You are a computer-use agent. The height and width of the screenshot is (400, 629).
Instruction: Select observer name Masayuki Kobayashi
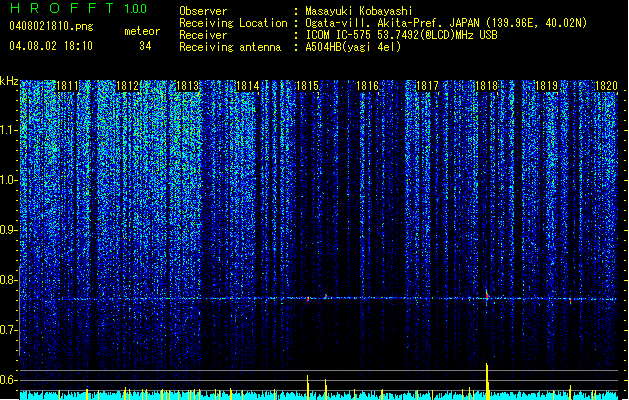click(x=359, y=11)
